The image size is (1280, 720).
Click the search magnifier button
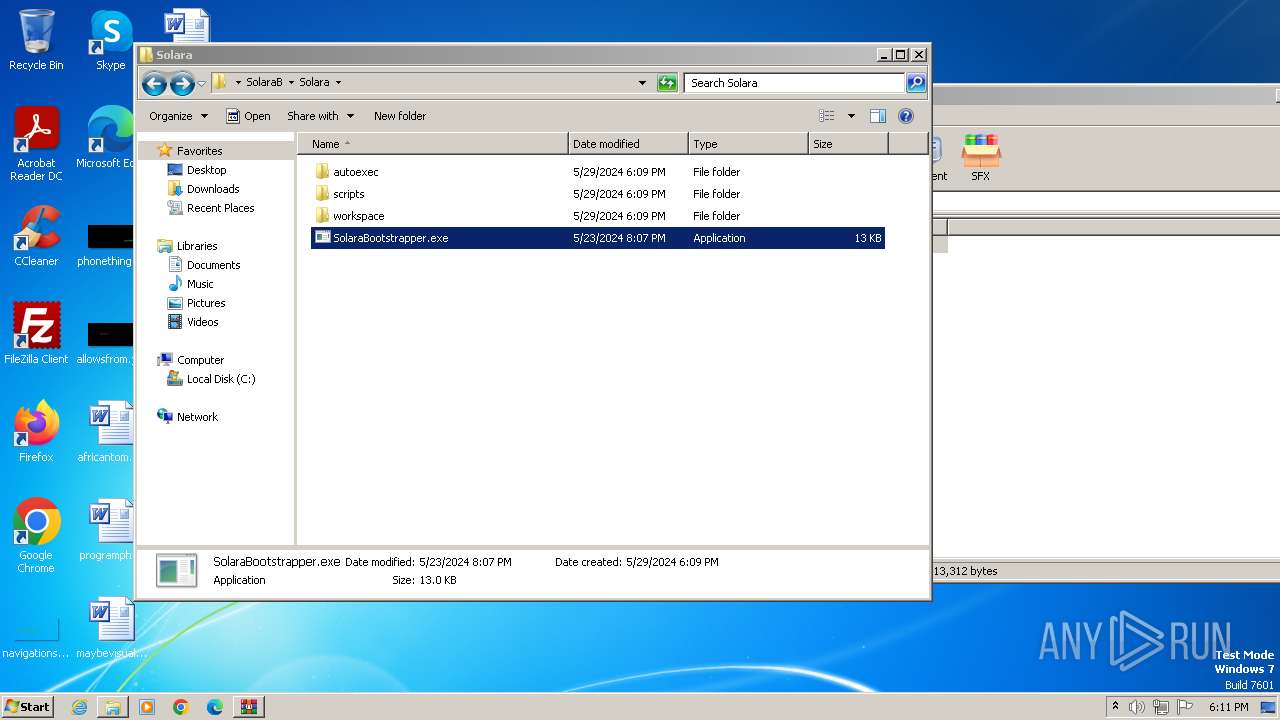pos(916,83)
